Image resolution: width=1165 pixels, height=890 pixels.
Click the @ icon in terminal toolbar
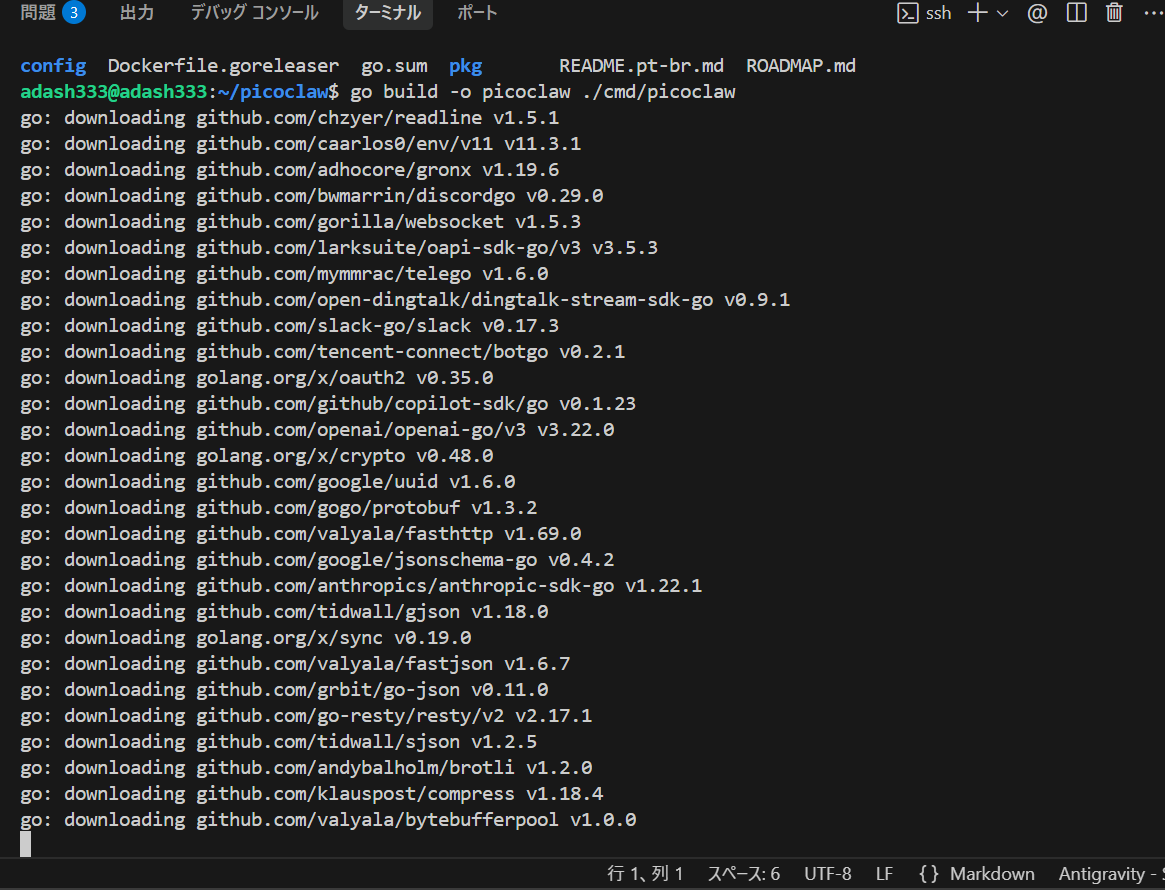[1037, 13]
